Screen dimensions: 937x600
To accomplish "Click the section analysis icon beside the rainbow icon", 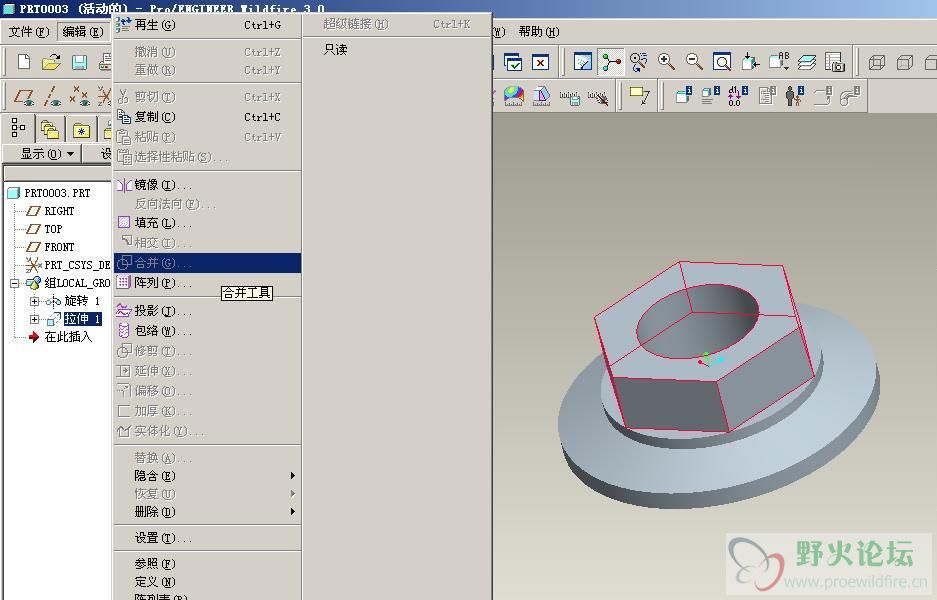I will click(541, 96).
